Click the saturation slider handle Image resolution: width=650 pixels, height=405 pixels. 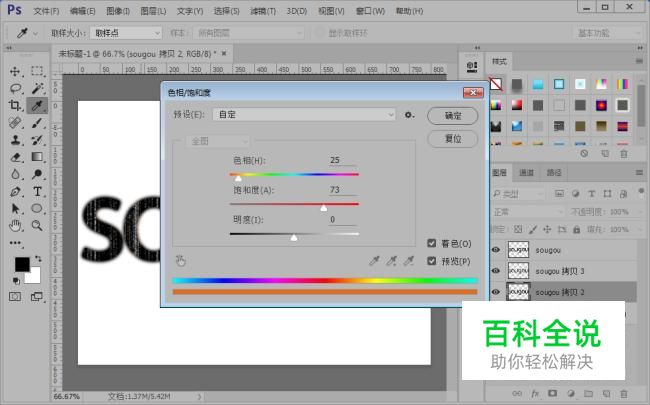(x=324, y=208)
